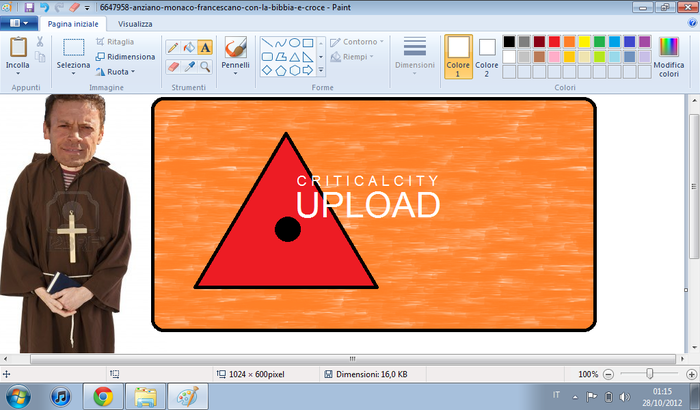Select the Pencil tool
This screenshot has width=700, height=410.
(x=173, y=47)
